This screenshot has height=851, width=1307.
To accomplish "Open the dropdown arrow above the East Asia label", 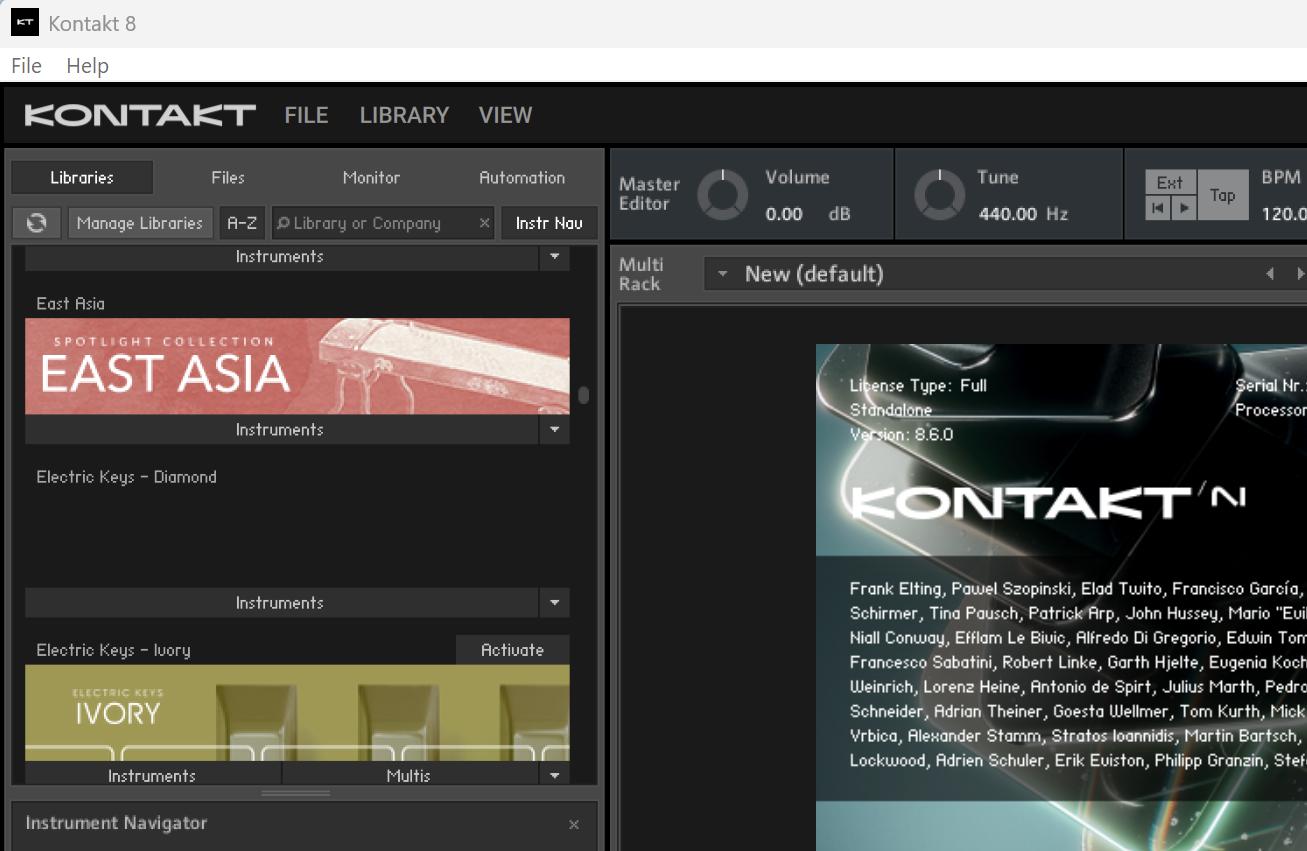I will coord(554,257).
